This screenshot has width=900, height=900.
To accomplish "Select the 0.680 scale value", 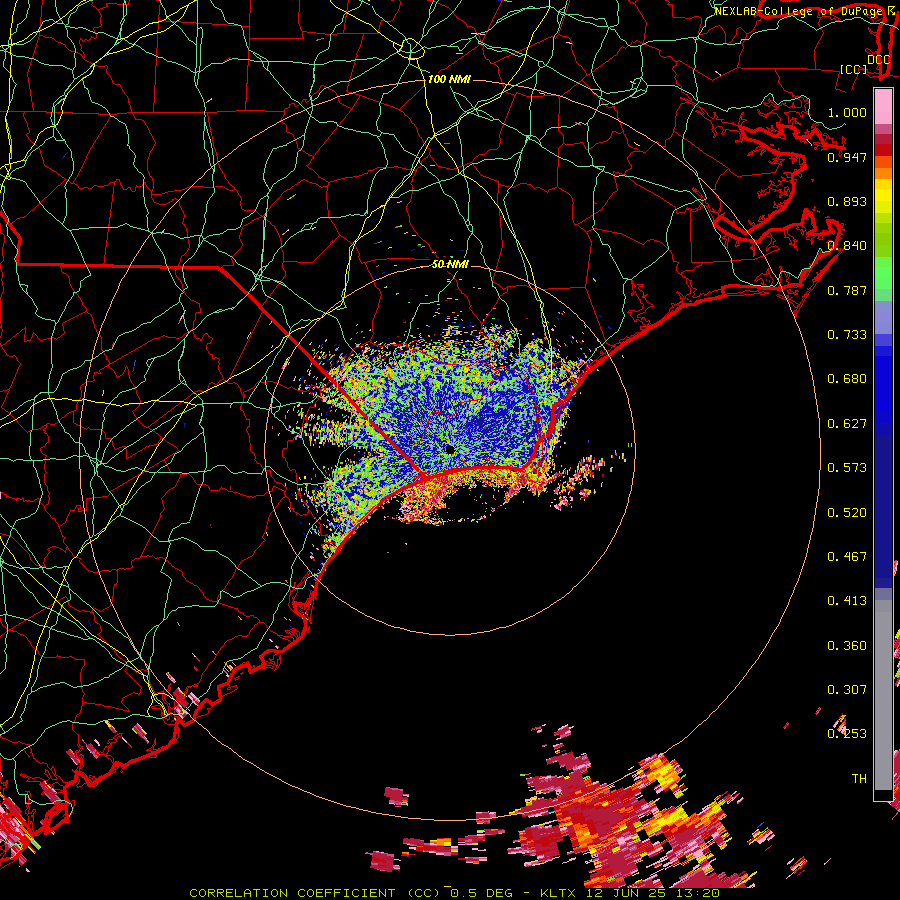I will (847, 379).
